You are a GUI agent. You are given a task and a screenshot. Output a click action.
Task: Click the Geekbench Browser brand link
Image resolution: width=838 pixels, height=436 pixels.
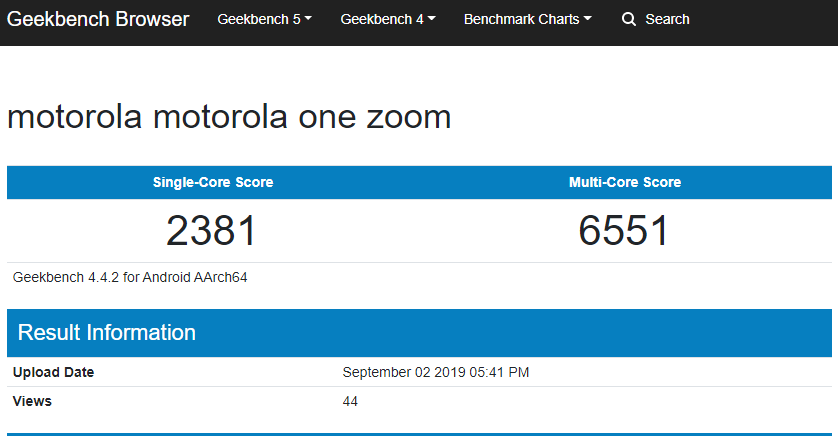pos(98,19)
